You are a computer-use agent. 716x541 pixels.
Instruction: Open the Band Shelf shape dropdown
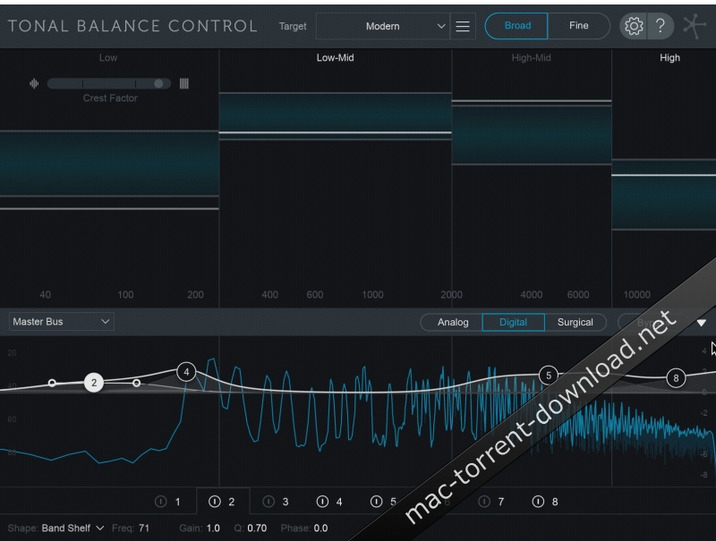click(x=73, y=528)
